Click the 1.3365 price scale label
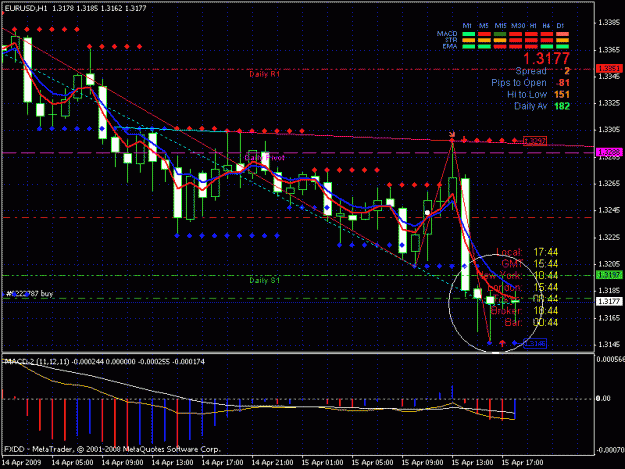Image resolution: width=625 pixels, height=469 pixels. 609,50
